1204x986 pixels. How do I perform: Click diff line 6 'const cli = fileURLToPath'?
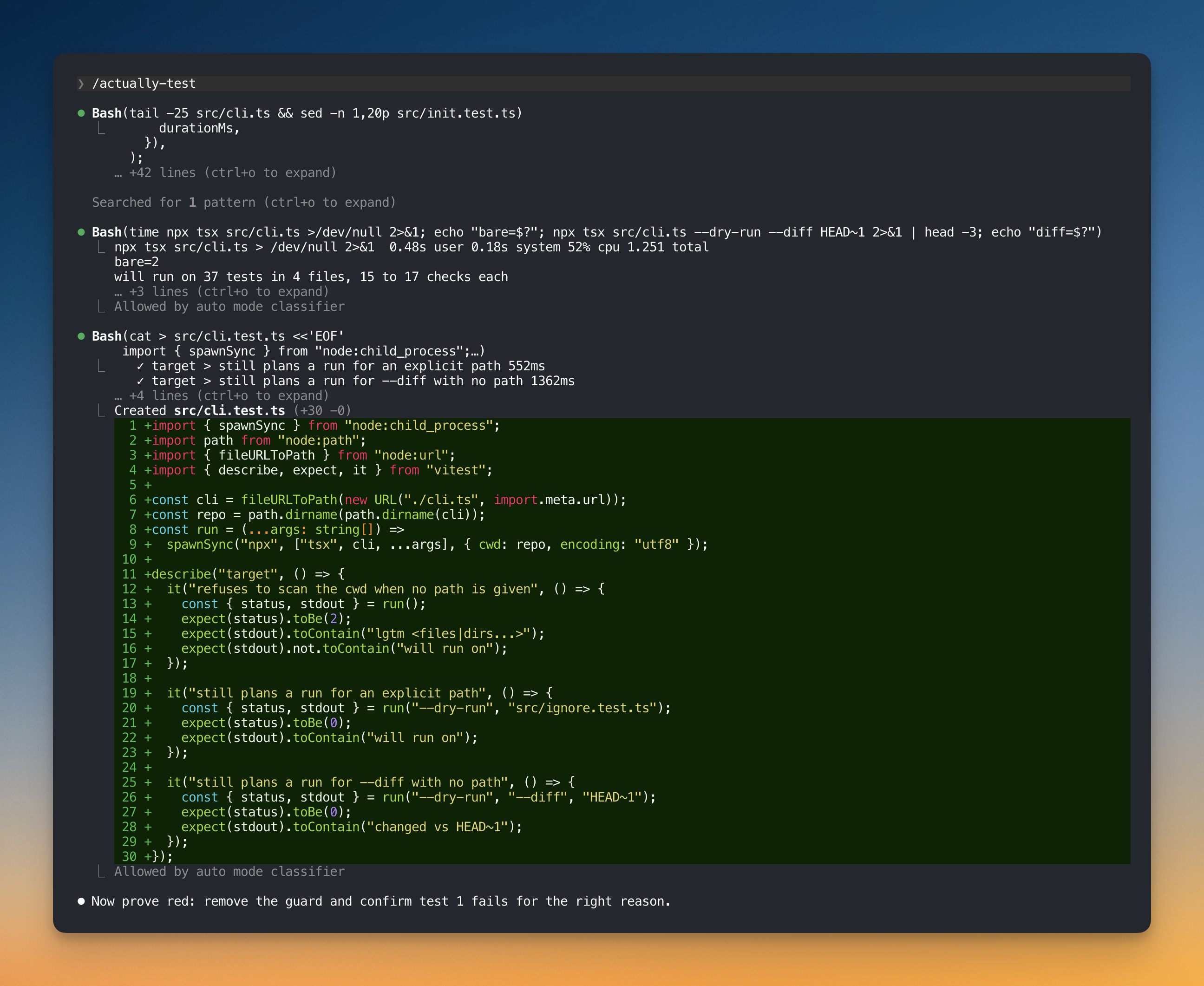coord(622,500)
